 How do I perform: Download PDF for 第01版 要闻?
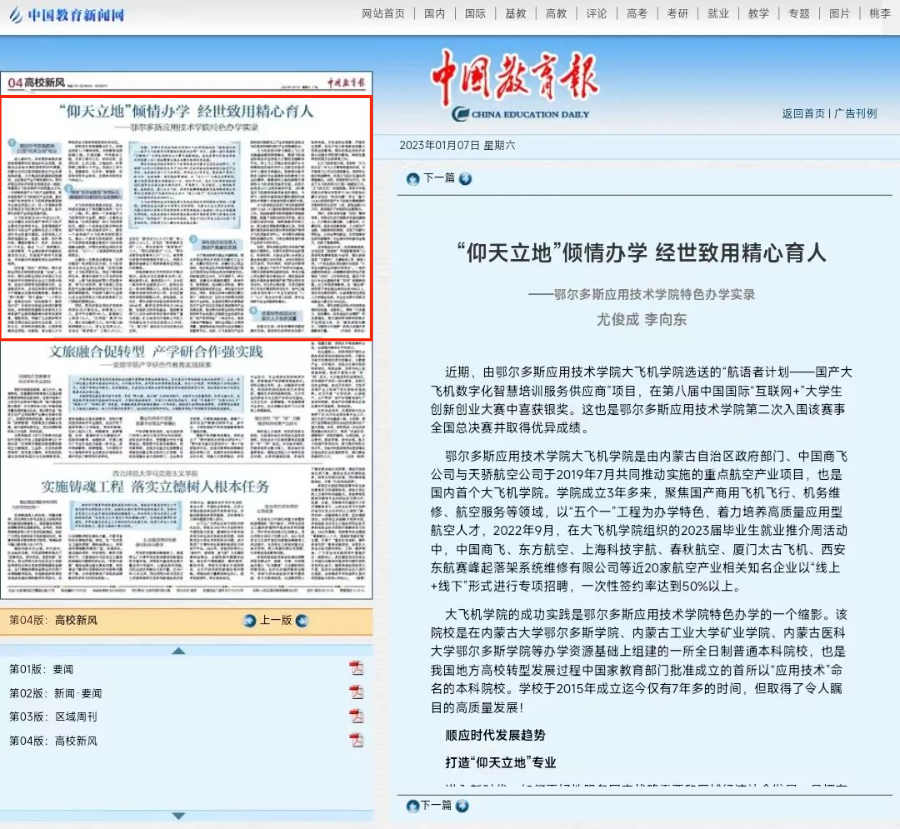pyautogui.click(x=356, y=668)
